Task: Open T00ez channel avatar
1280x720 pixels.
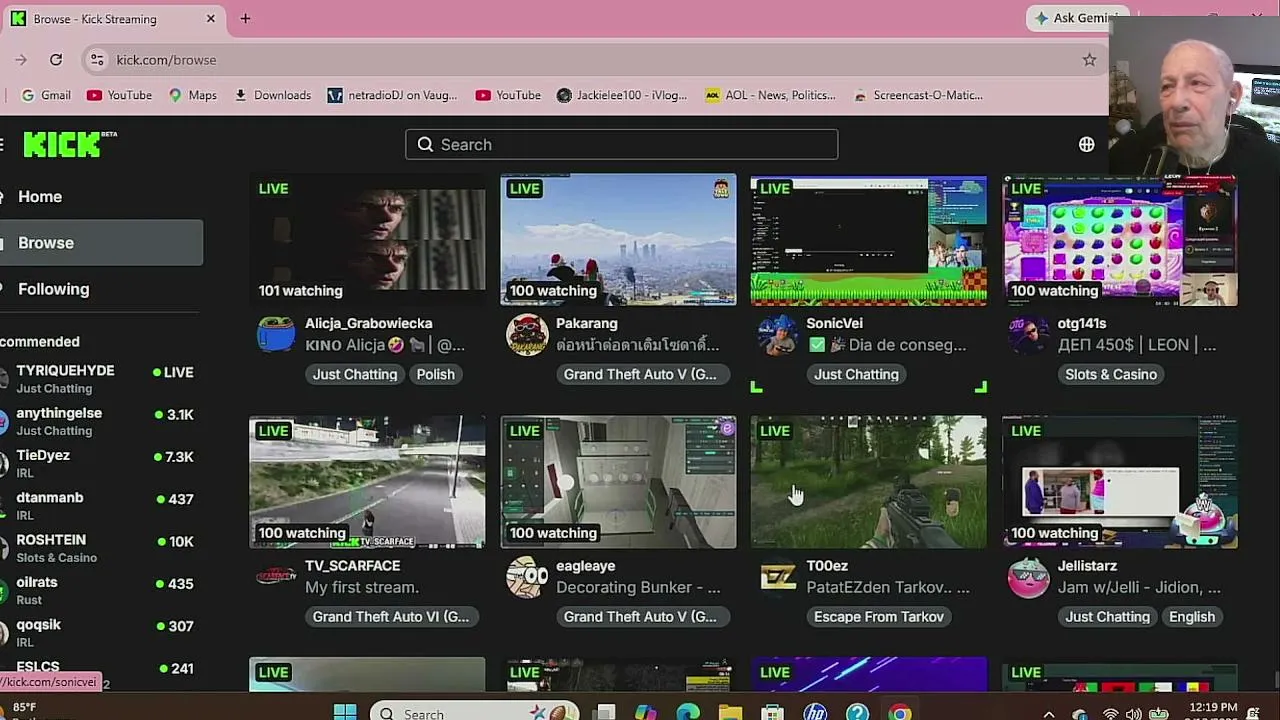Action: tap(777, 577)
